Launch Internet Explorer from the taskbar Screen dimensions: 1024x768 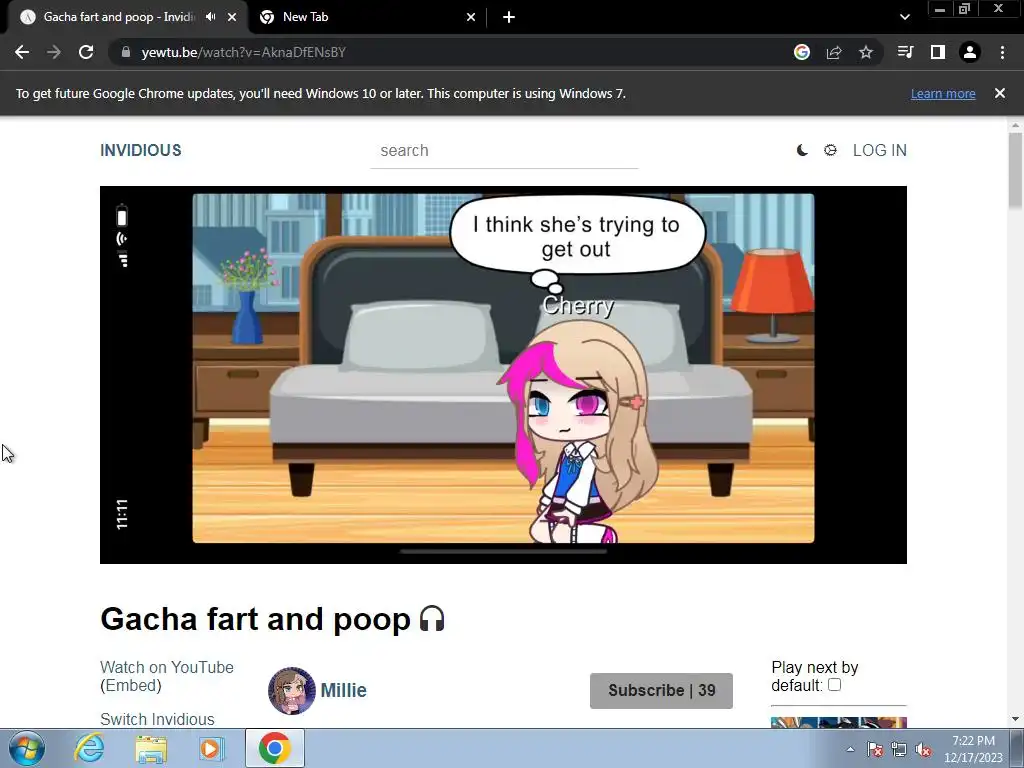89,748
